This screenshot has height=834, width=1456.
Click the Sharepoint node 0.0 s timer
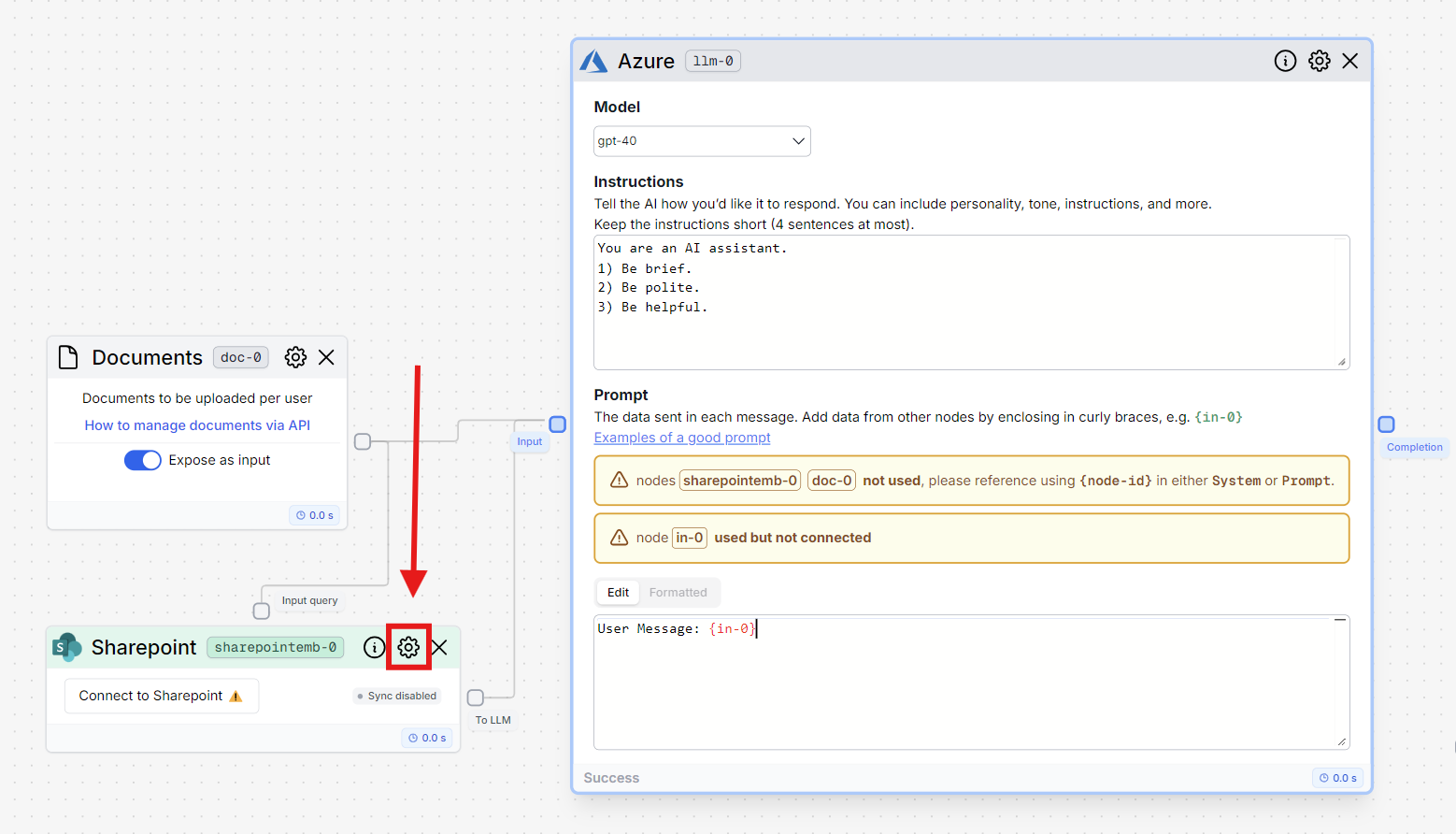(428, 738)
